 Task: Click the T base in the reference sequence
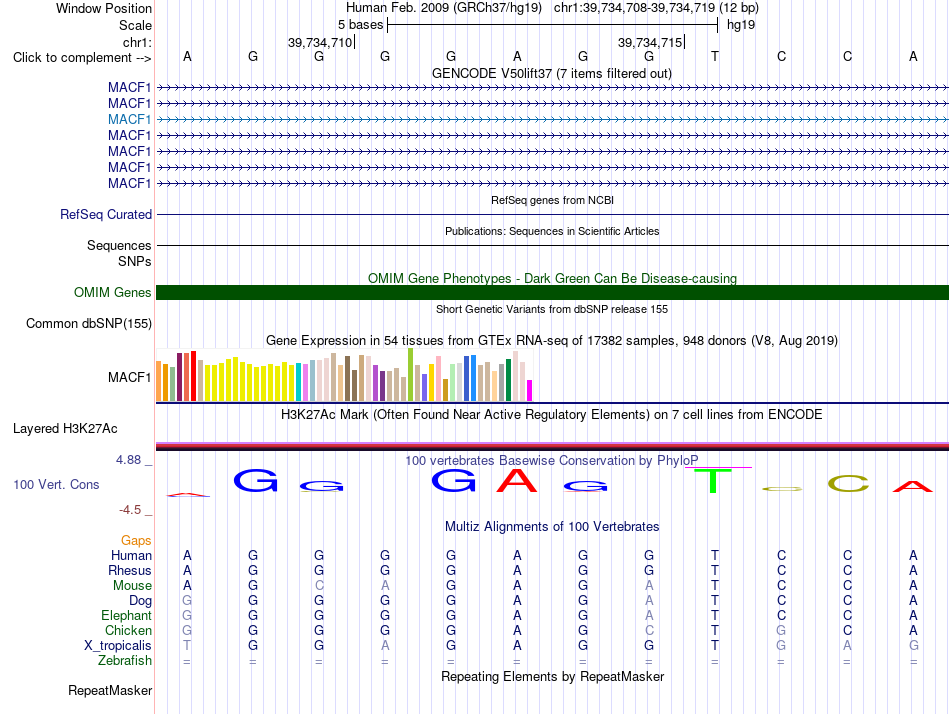(x=715, y=56)
